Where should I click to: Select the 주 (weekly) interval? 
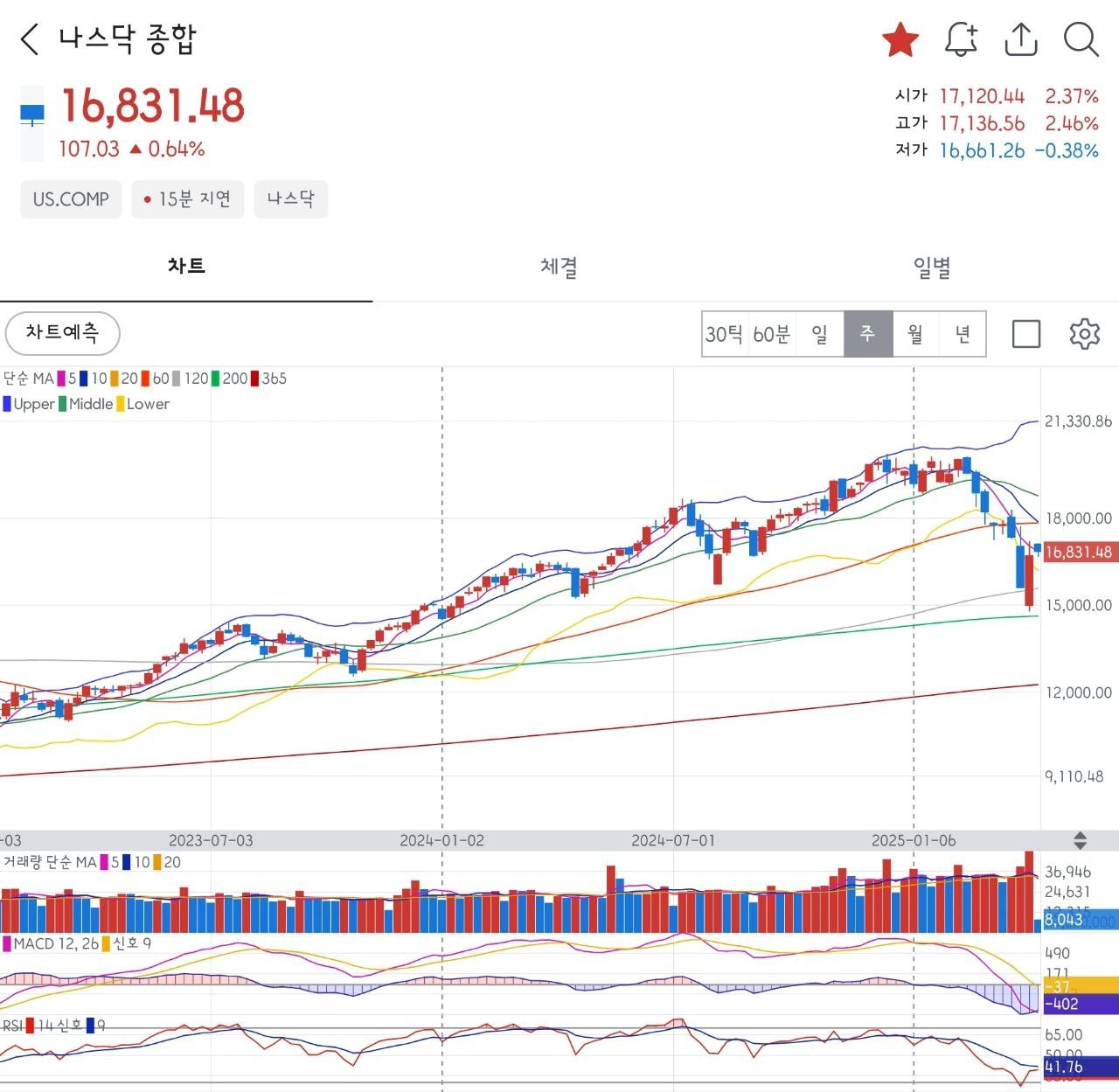coord(868,334)
